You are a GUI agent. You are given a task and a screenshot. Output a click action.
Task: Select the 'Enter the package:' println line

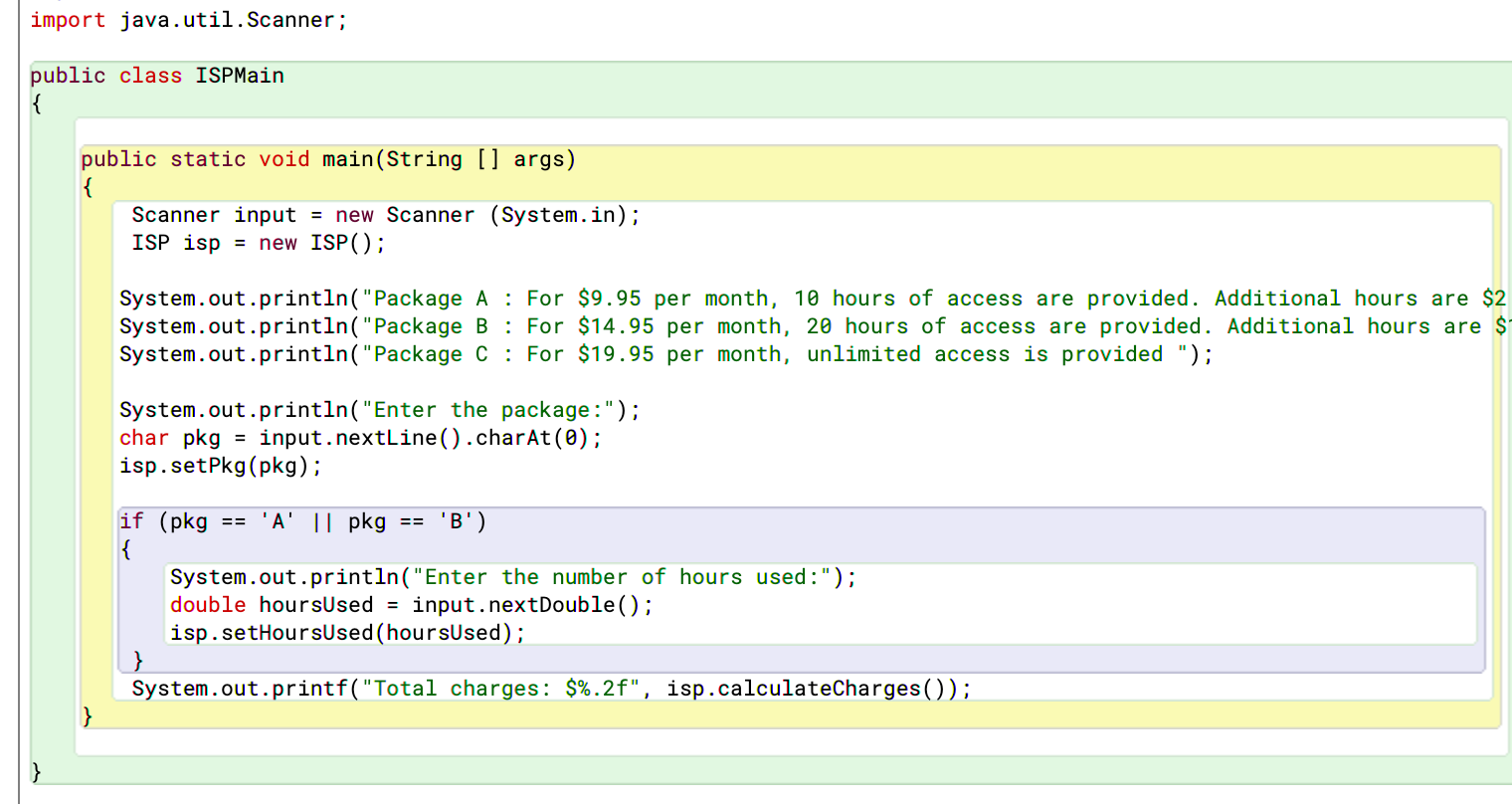pyautogui.click(x=380, y=410)
